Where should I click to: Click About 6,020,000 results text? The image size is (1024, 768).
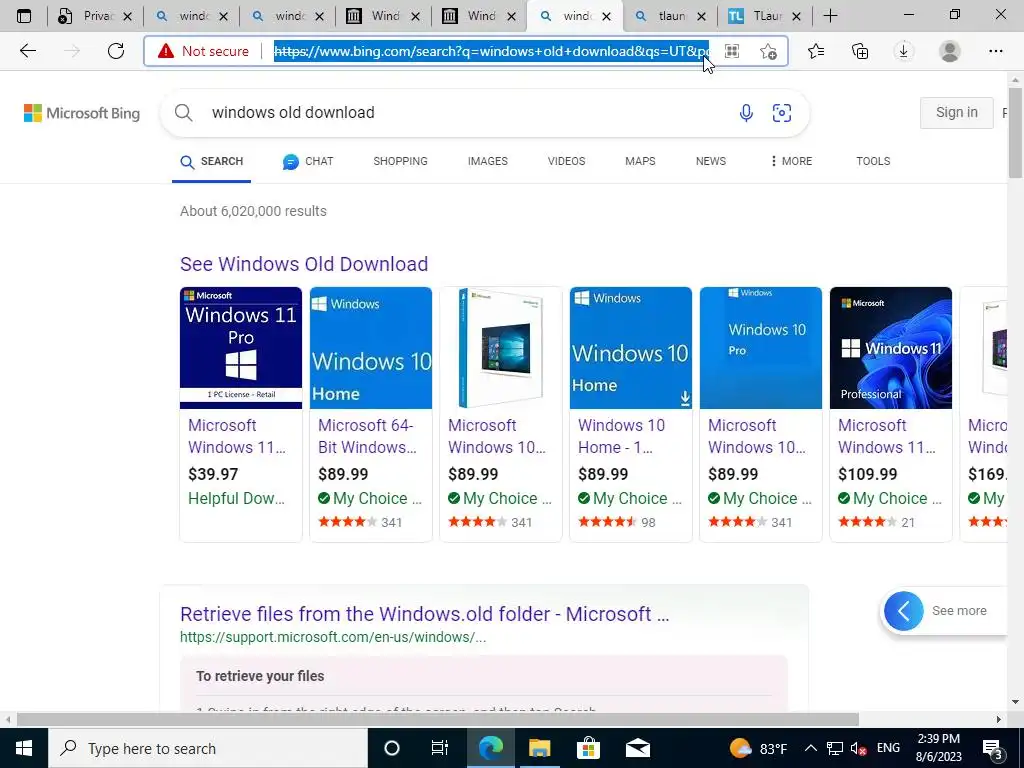click(253, 211)
